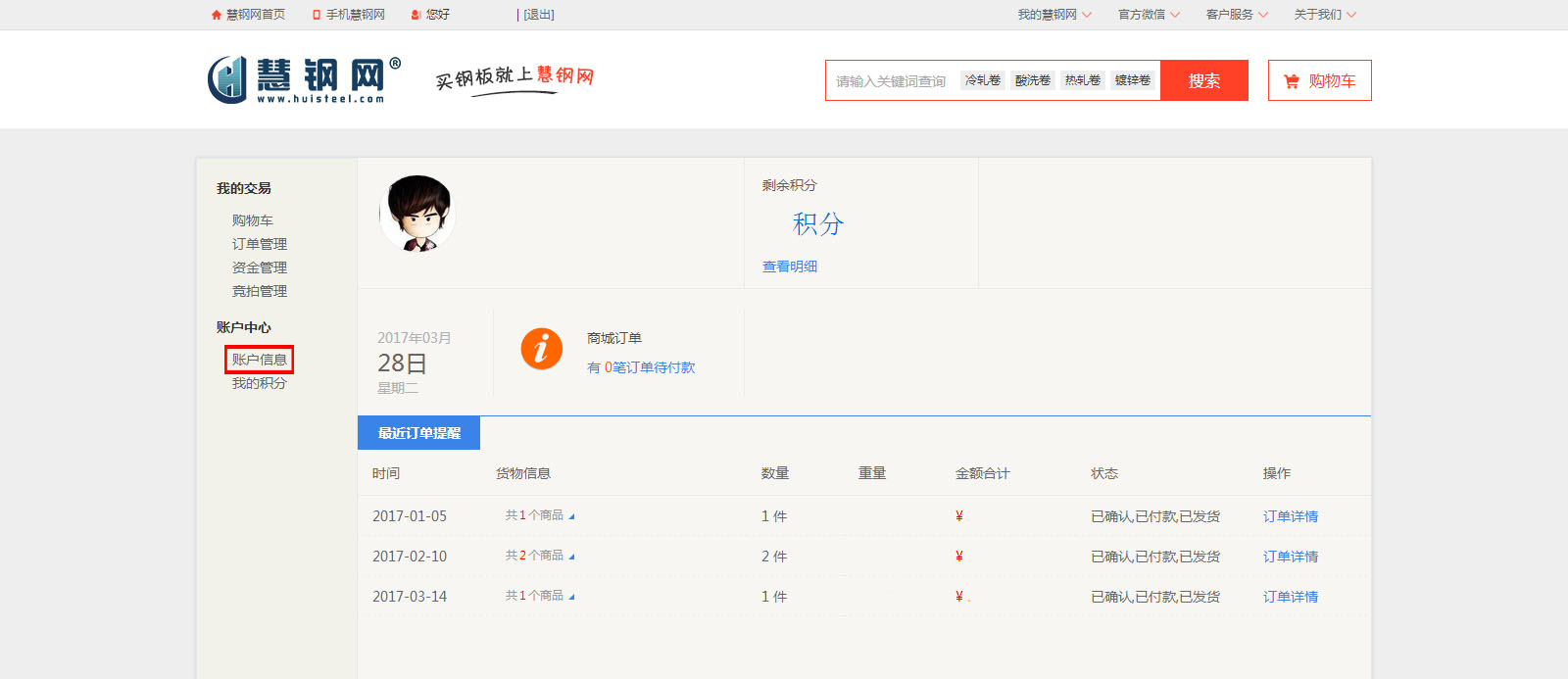Click inside the keyword search field

coord(892,81)
